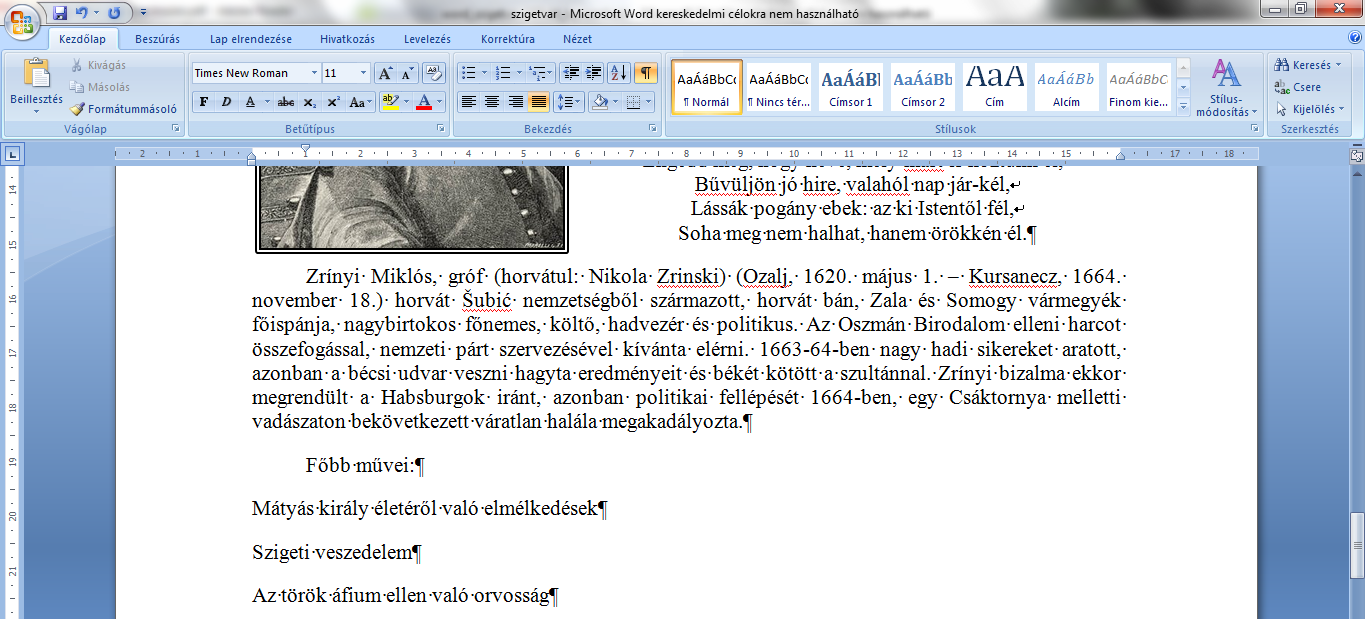Toggle italic (D) formatting
The height and width of the screenshot is (619, 1365).
click(x=226, y=102)
